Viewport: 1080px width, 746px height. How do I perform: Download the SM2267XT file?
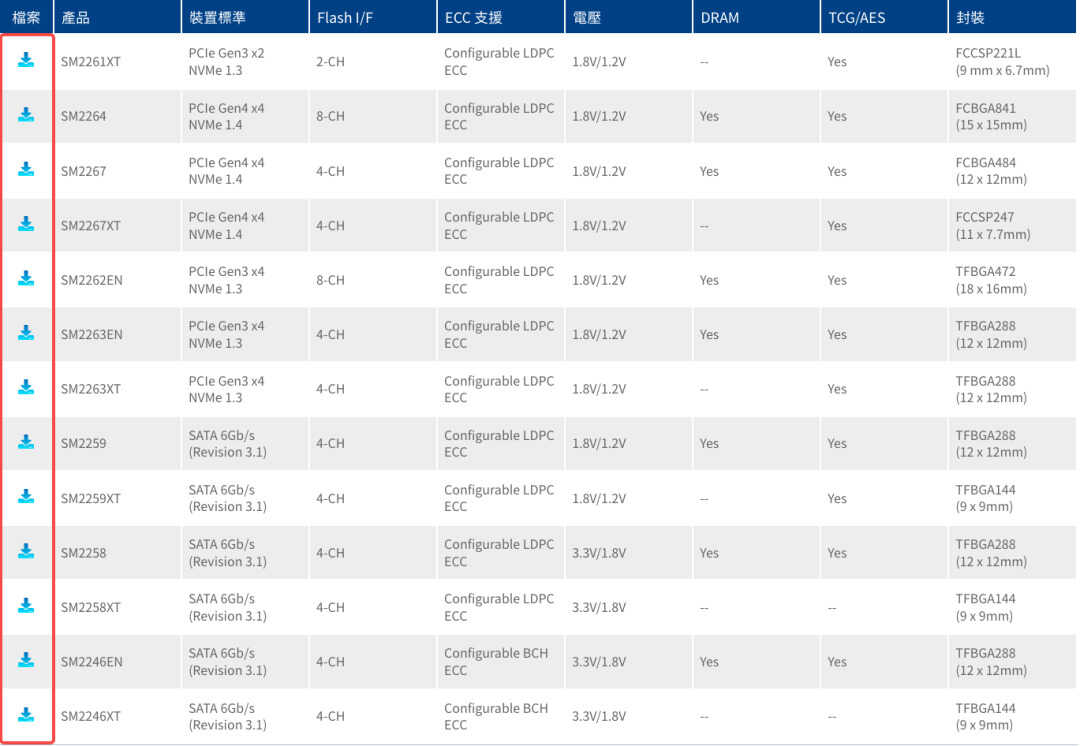26,223
